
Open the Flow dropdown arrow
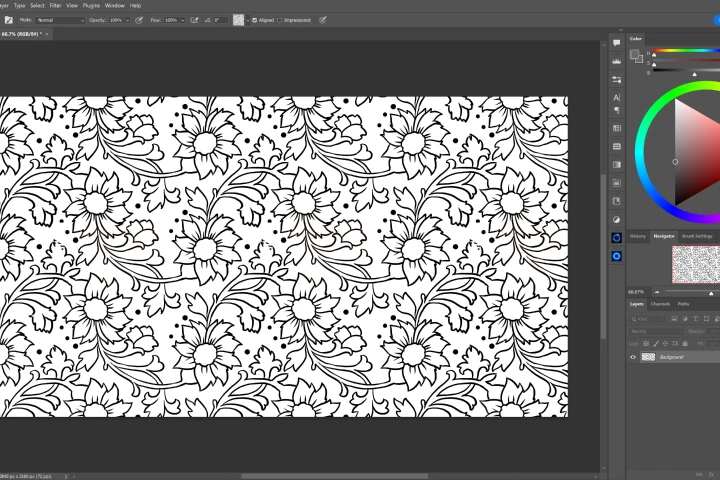click(182, 20)
